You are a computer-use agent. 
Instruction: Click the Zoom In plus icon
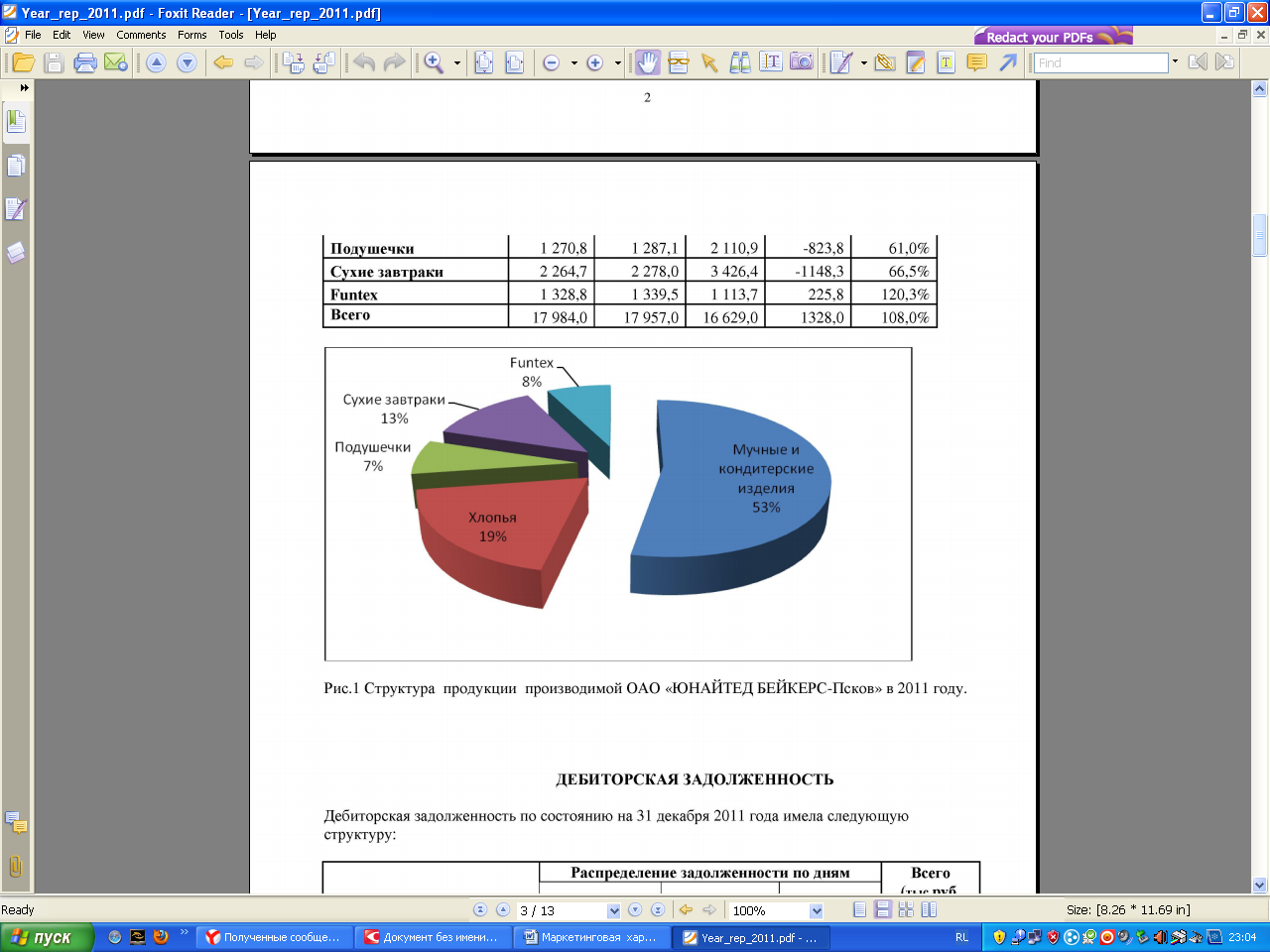pos(595,62)
